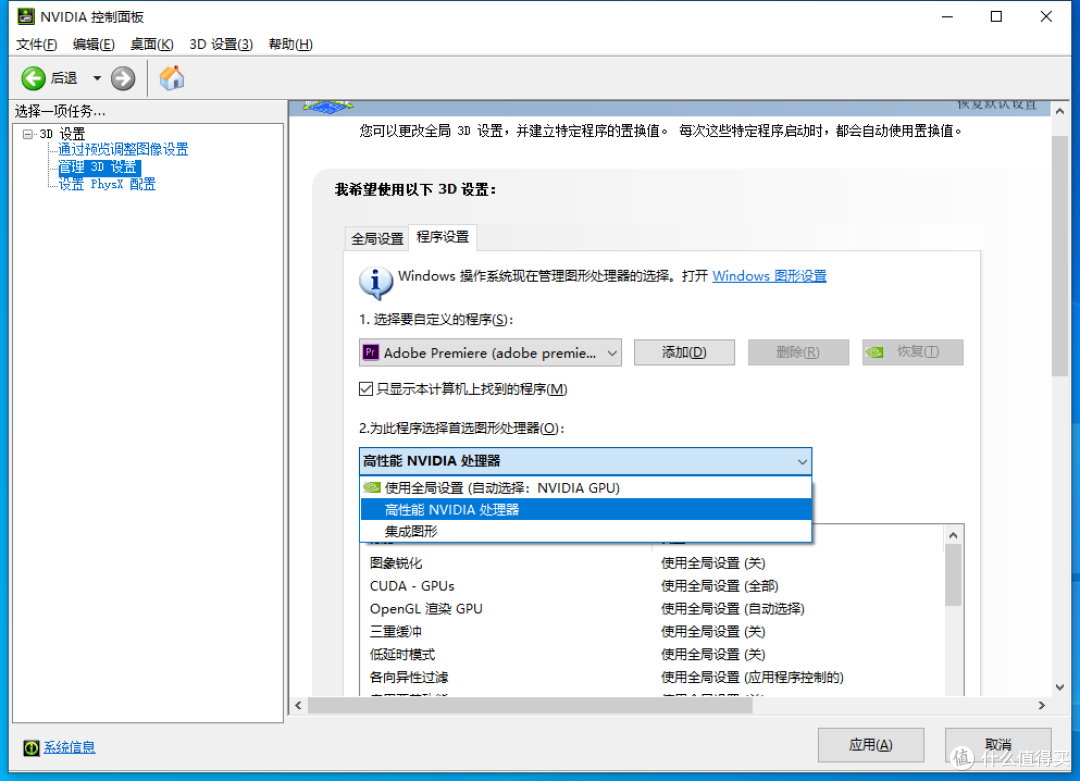This screenshot has height=781, width=1080.
Task: Click the 使用全局设置 (全部) value
Action: [x=720, y=586]
